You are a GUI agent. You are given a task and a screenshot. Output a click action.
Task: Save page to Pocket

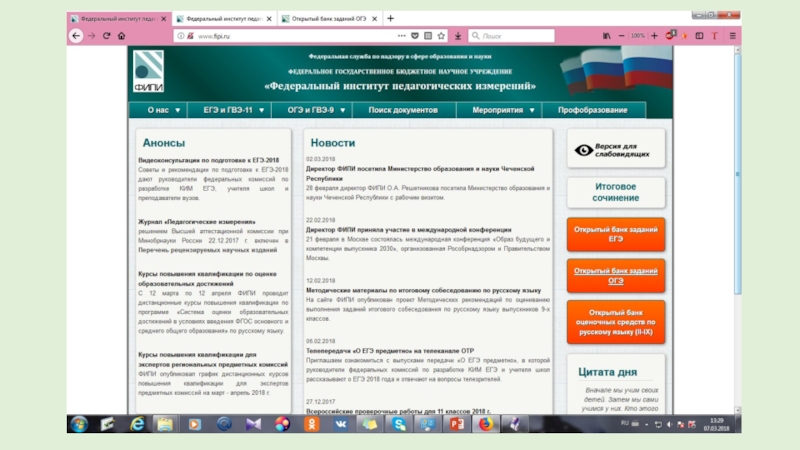point(415,36)
